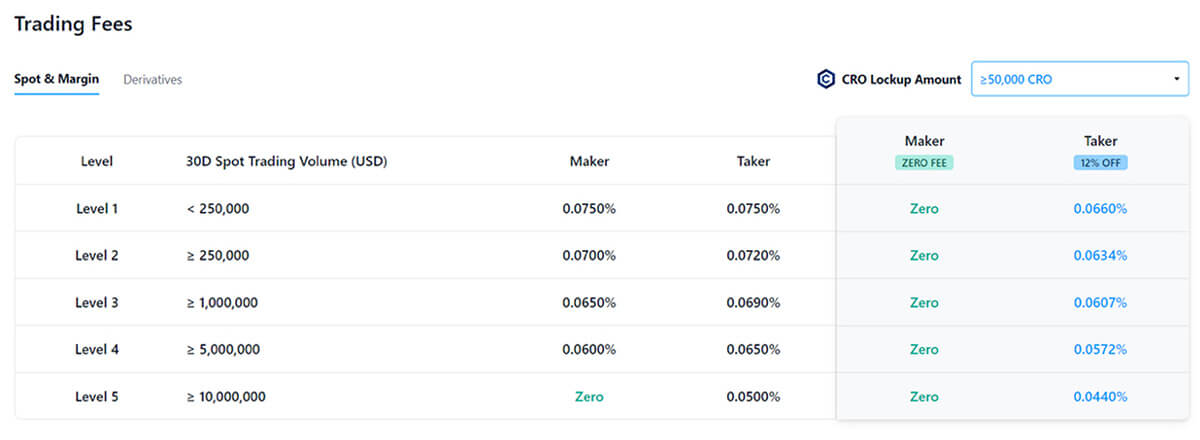This screenshot has width=1200, height=440.
Task: Click the Level 3 row label
Action: 97,303
